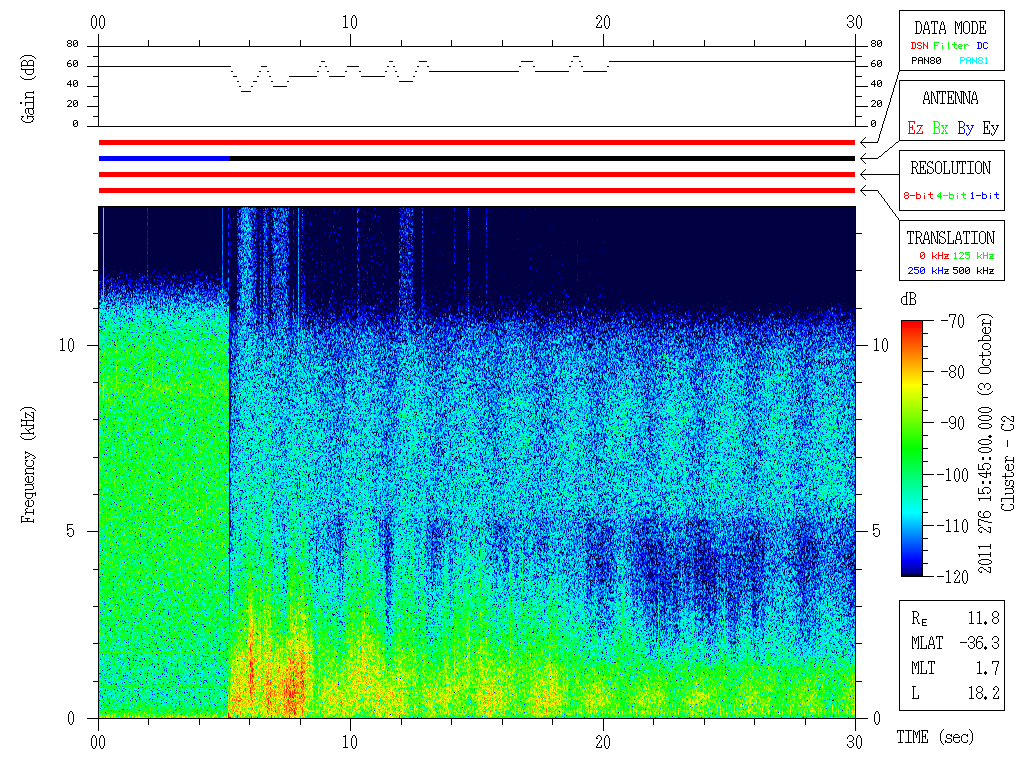Viewport: 1024px width, 768px height.
Task: Click the red data mode status bar
Action: pyautogui.click(x=477, y=142)
